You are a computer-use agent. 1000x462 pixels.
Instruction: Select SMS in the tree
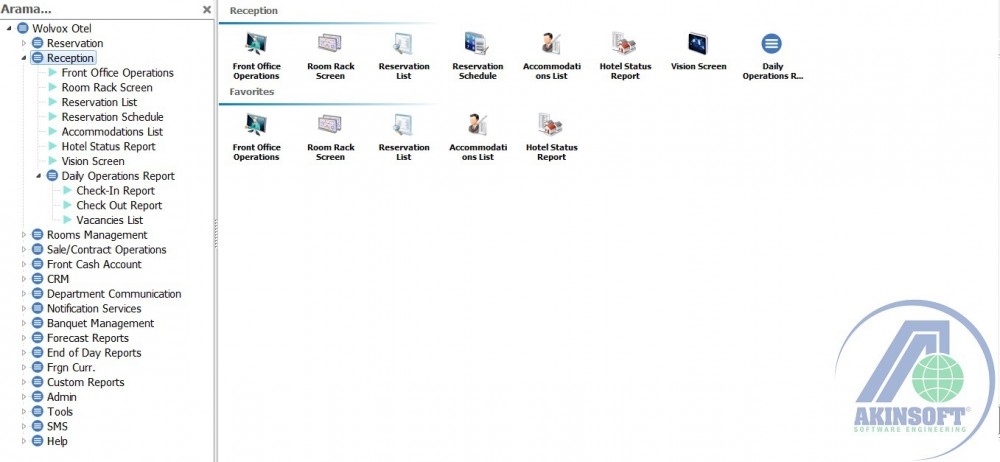click(x=57, y=426)
